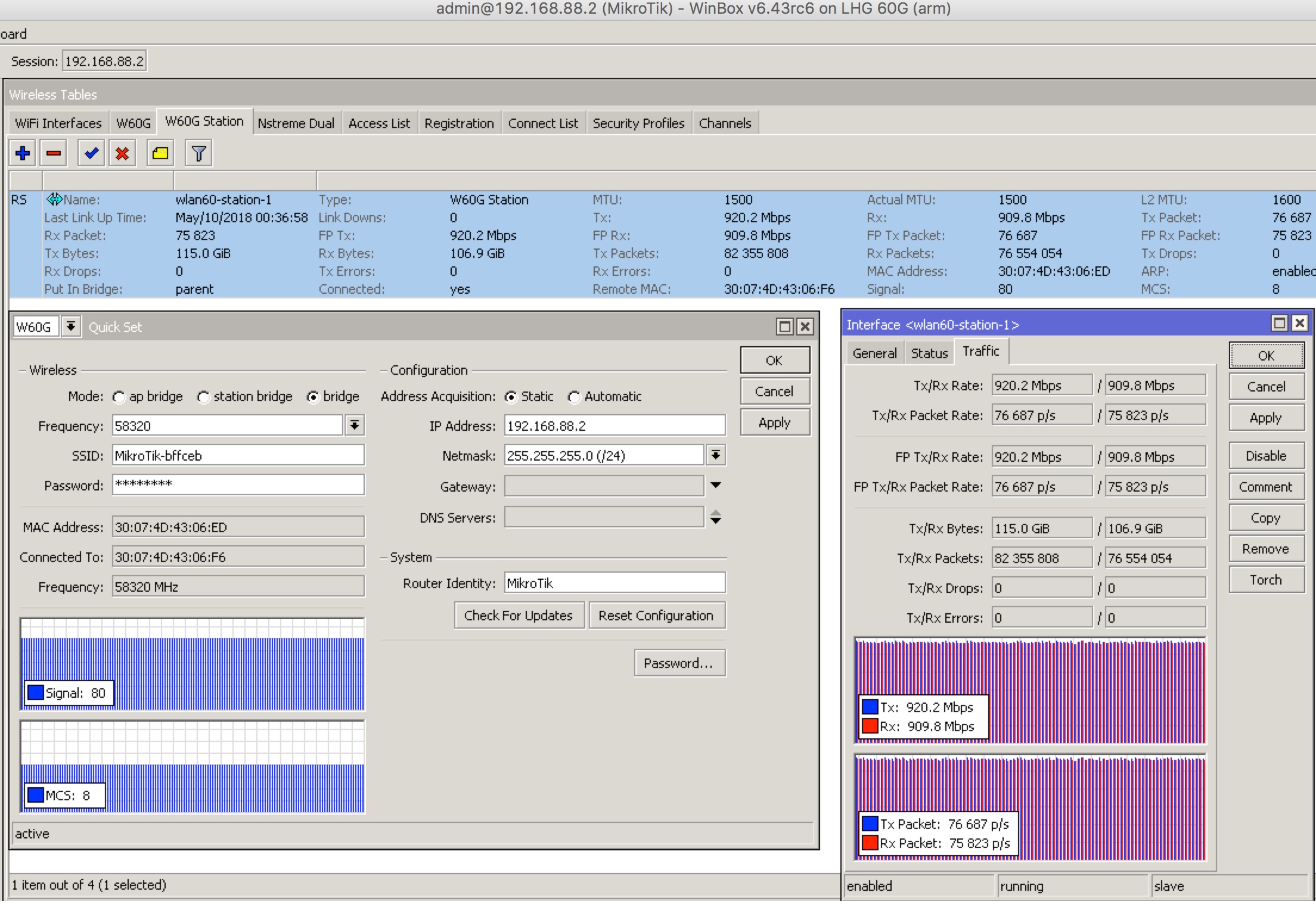Viewport: 1316px width, 901px height.
Task: Click the red X Disable icon
Action: 122,153
